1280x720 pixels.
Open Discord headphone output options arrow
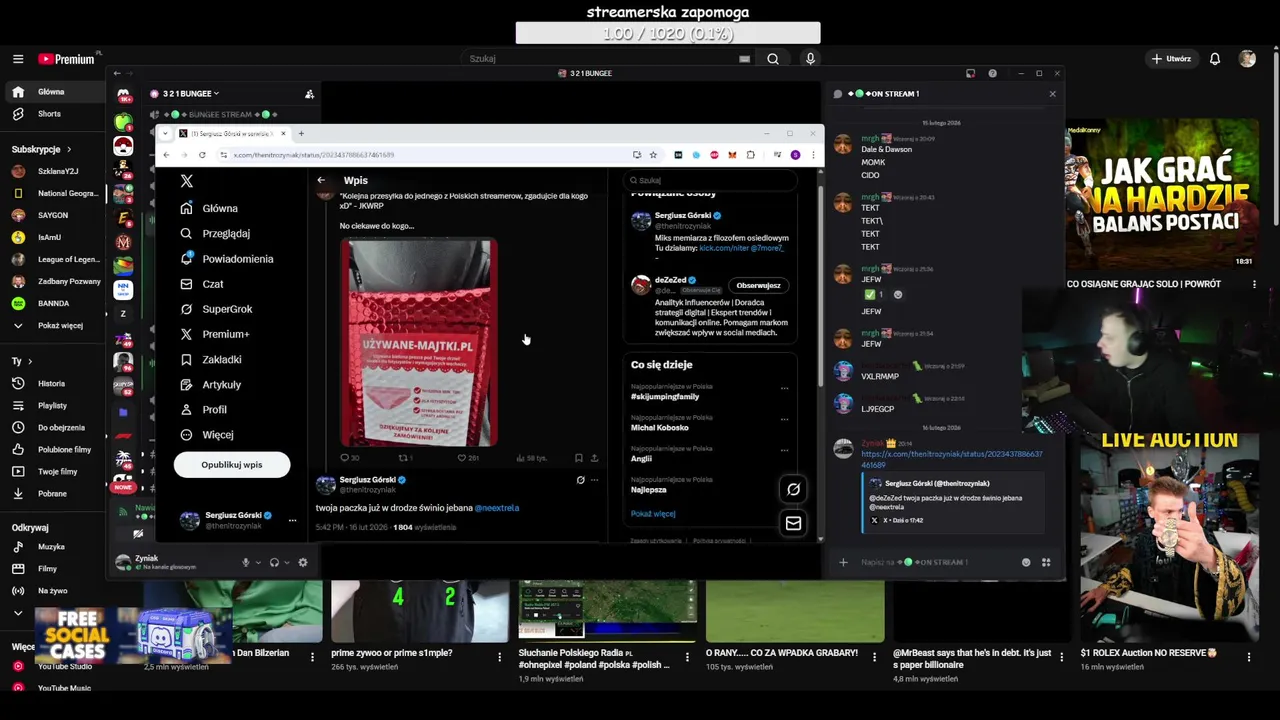click(x=287, y=562)
